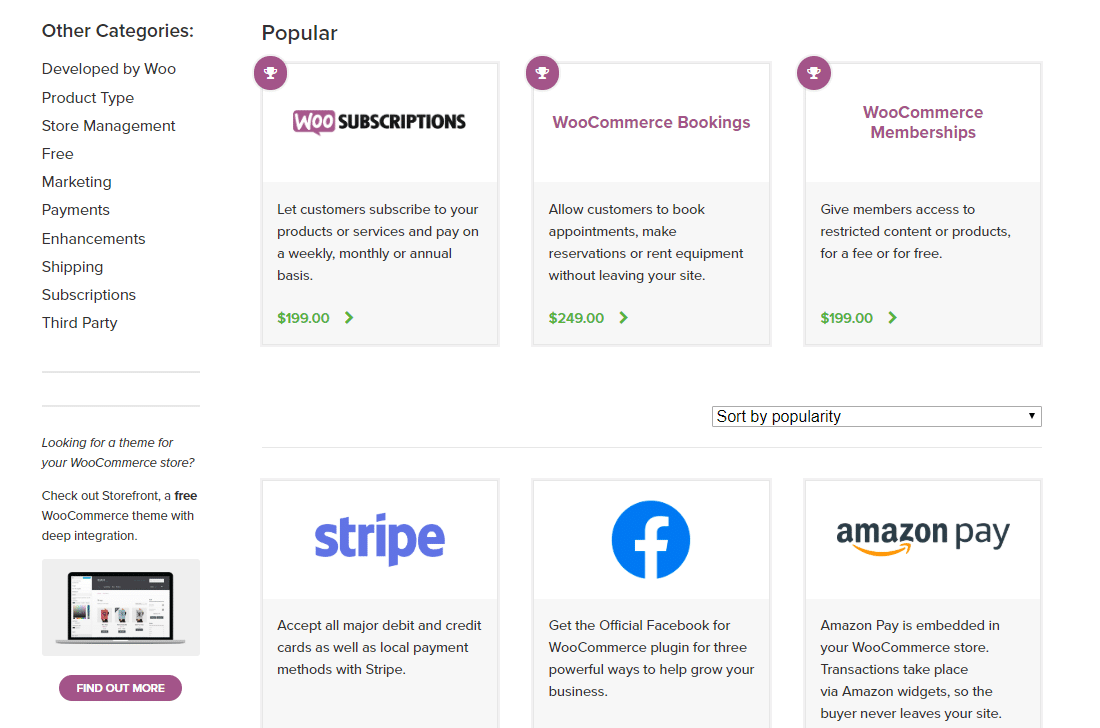Click the trophy badge on WooCommerce Bookings card

[542, 72]
